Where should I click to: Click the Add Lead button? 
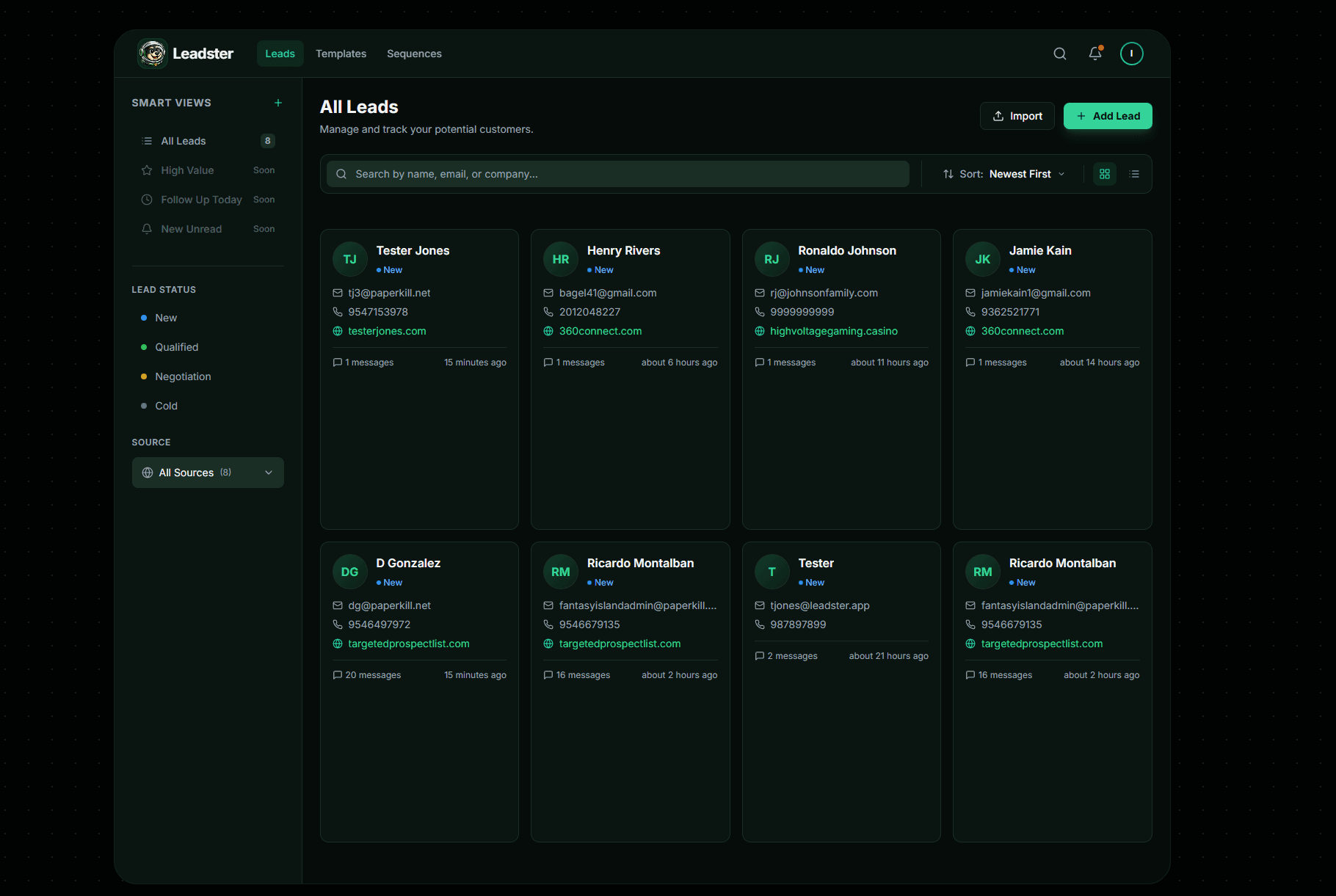pos(1107,116)
